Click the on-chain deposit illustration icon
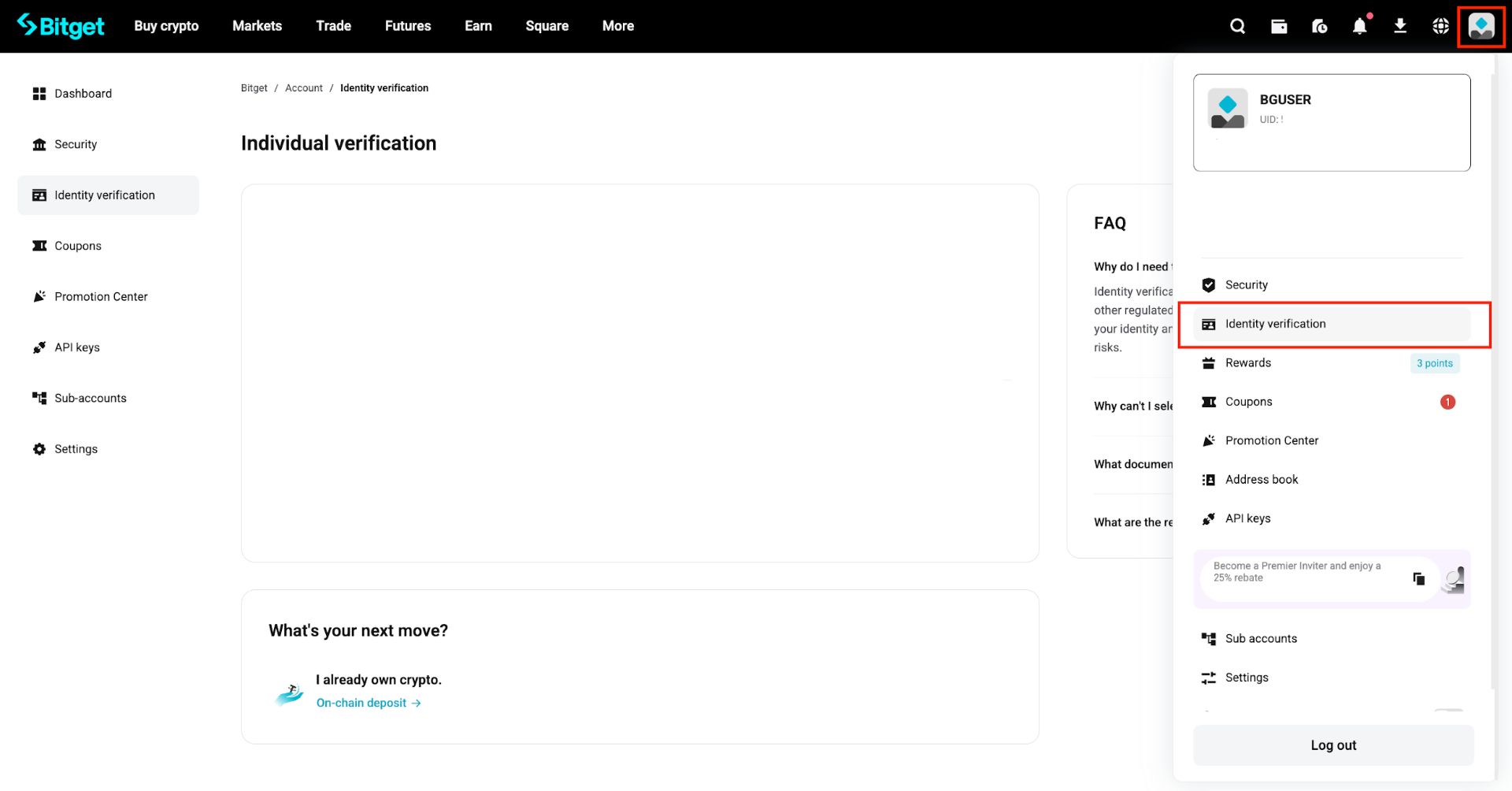Screen dimensions: 1512x791 point(289,693)
